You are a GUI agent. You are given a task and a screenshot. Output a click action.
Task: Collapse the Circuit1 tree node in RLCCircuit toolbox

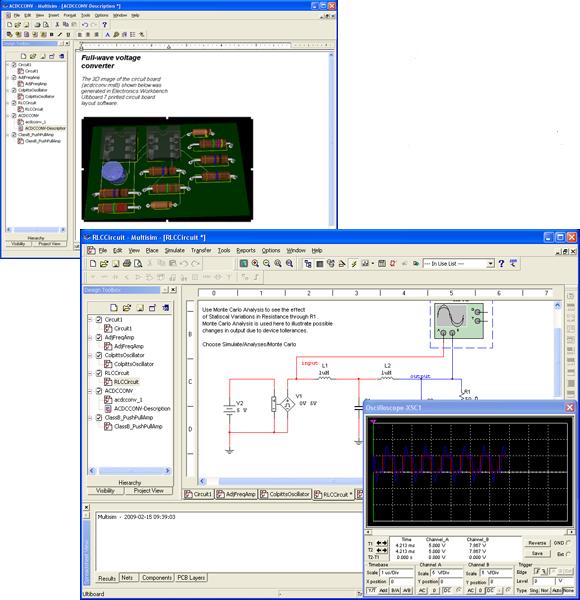click(x=91, y=320)
